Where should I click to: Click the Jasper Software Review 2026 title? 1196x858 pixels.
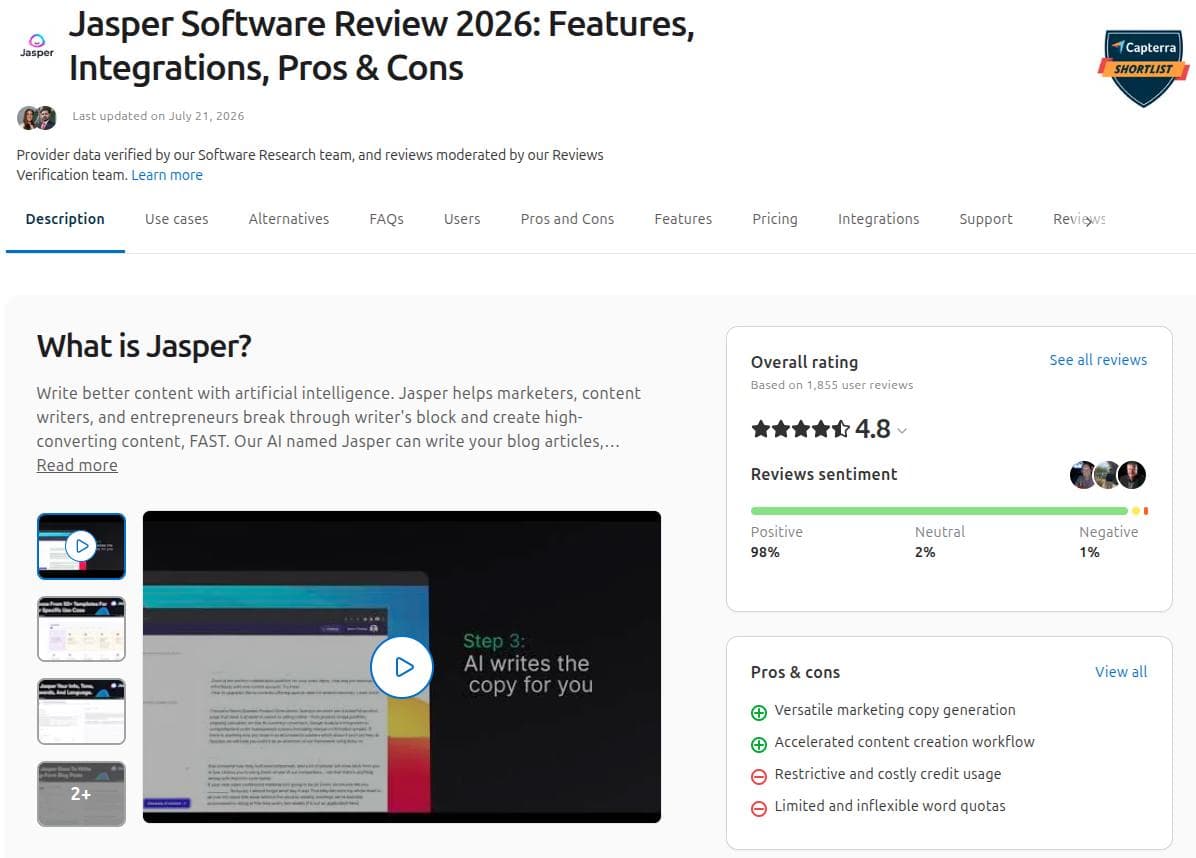click(x=381, y=46)
